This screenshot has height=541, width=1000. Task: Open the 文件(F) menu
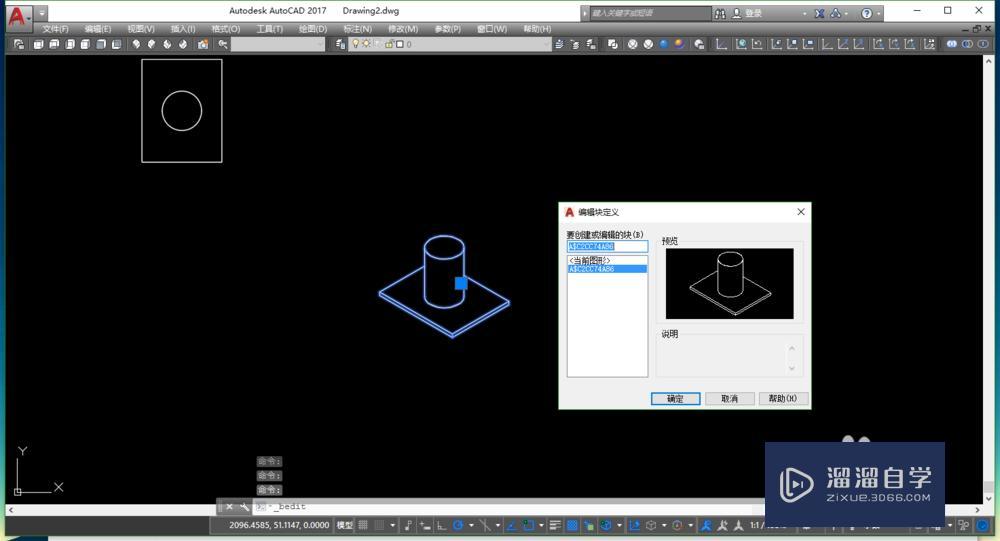[55, 29]
